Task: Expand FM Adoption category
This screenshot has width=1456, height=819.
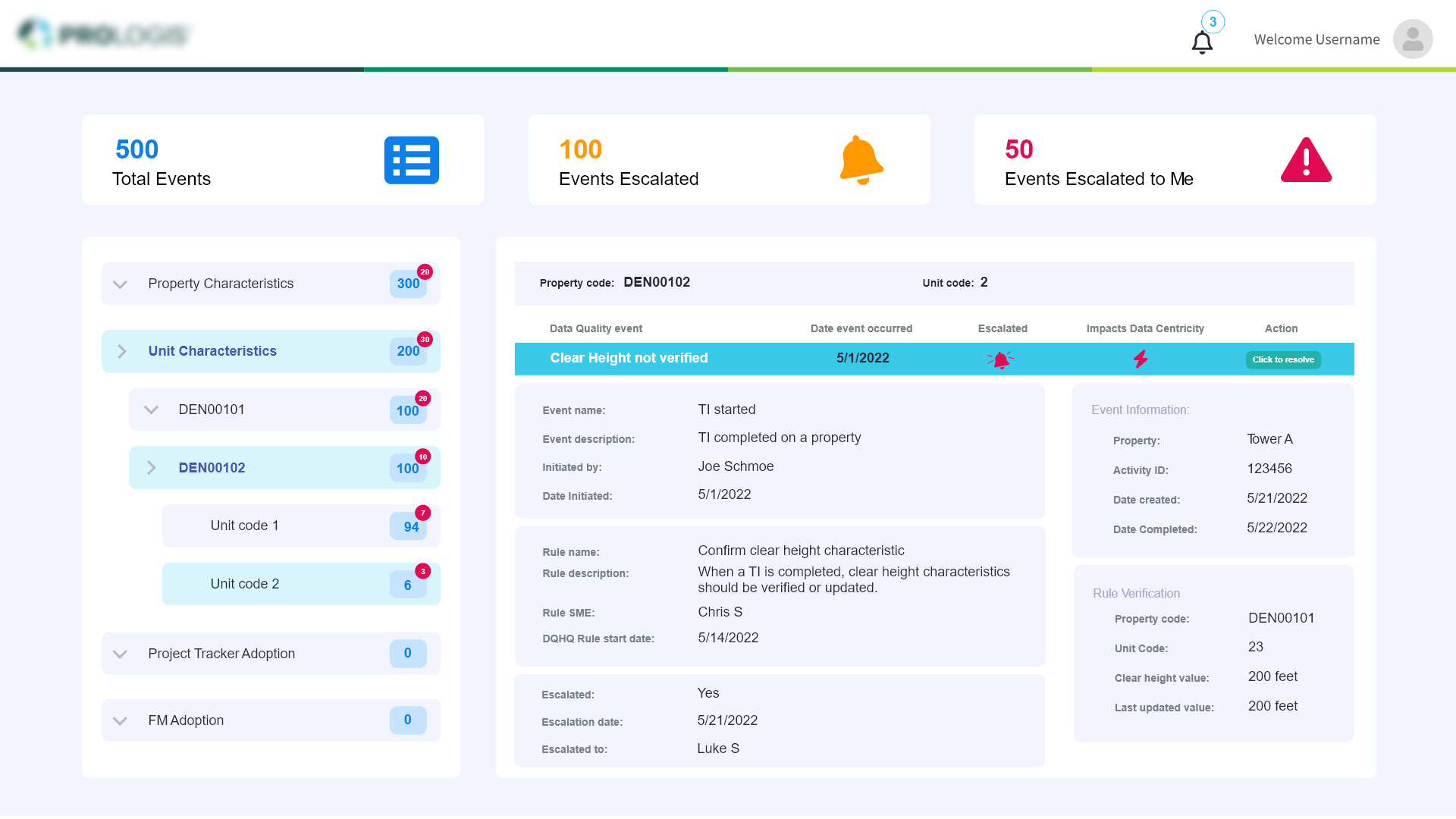Action: (120, 720)
